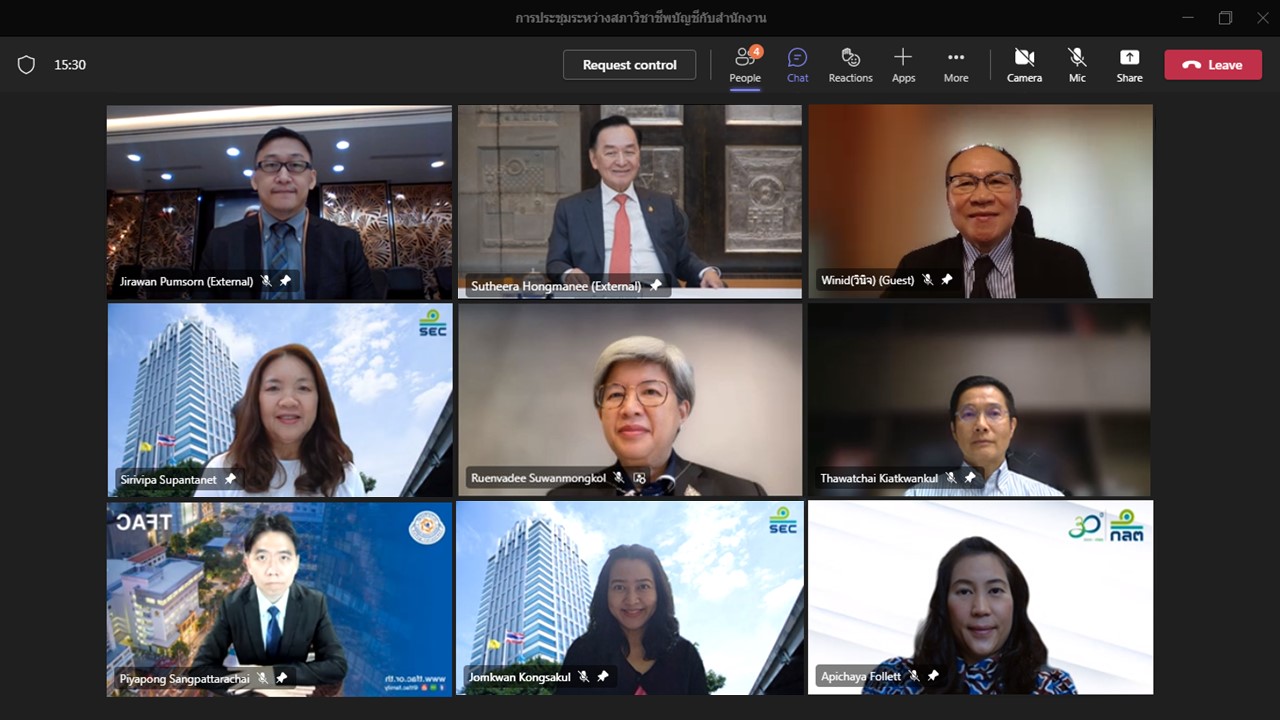Viewport: 1280px width, 720px height.
Task: Click the shield security icon
Action: pos(26,65)
